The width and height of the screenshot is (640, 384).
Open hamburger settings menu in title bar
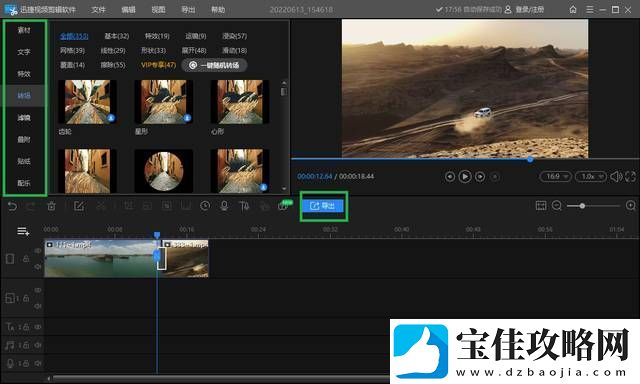(590, 9)
